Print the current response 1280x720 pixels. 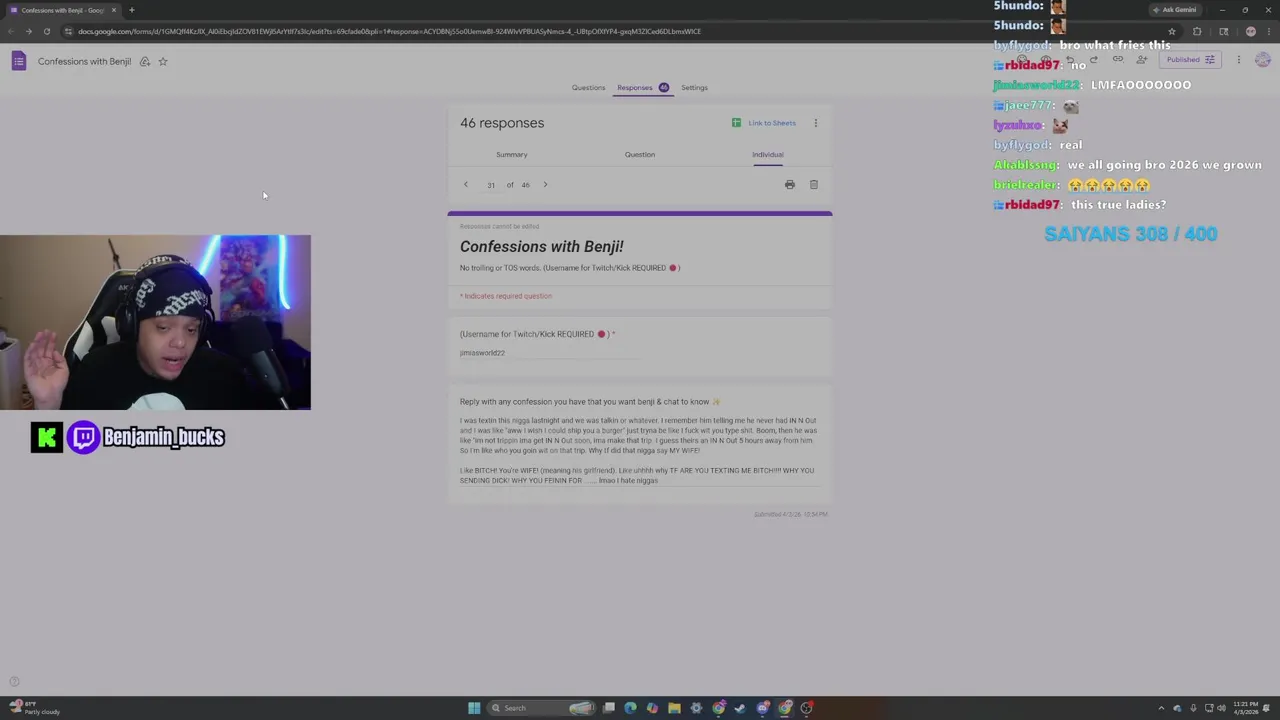(x=790, y=184)
